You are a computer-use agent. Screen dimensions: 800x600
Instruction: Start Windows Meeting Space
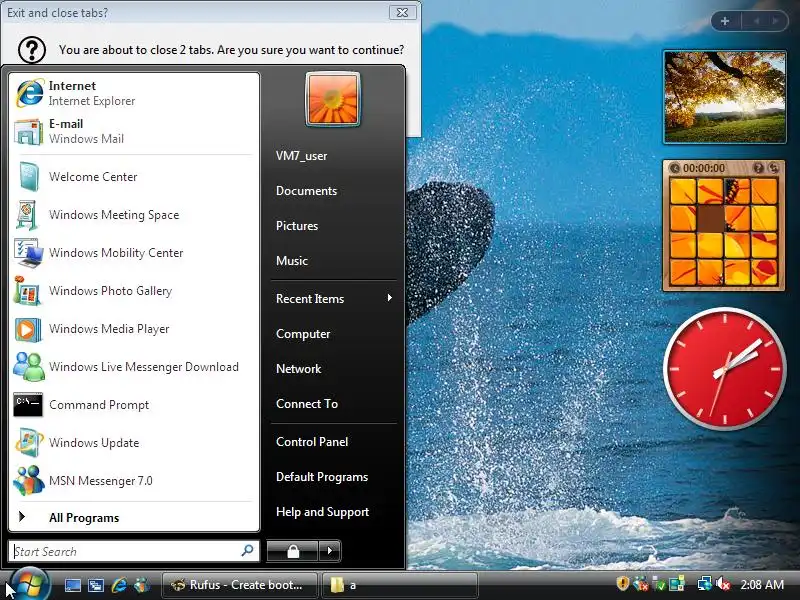coord(134,215)
